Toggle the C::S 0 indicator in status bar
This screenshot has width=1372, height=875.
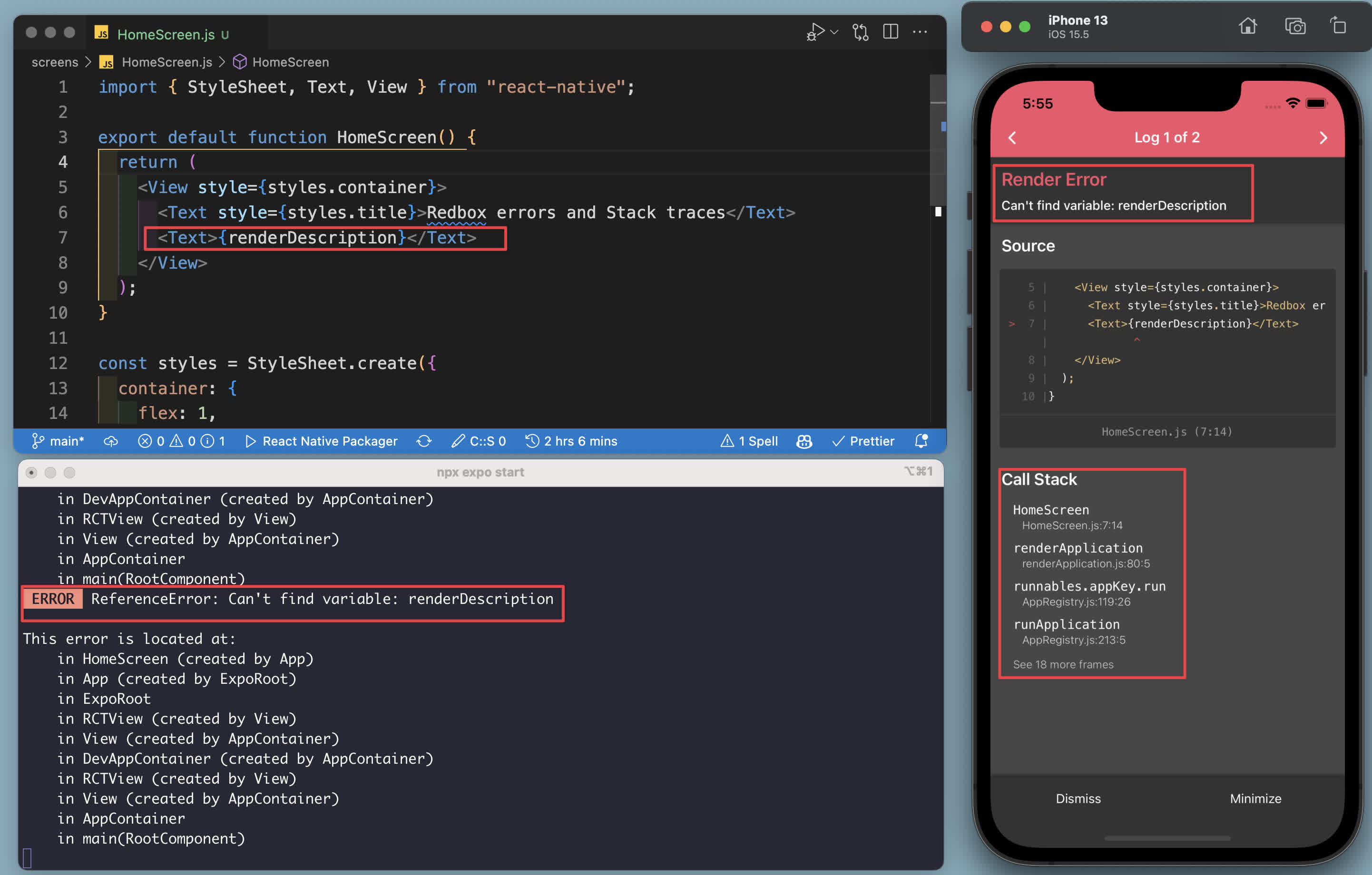click(487, 440)
